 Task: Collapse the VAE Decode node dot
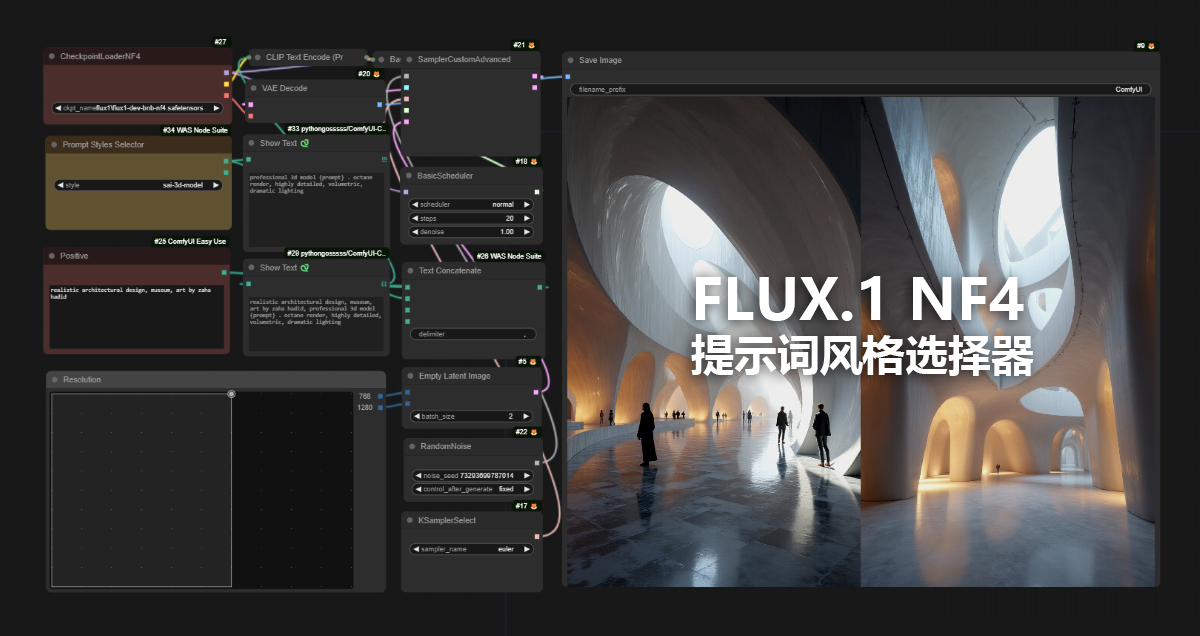click(254, 88)
